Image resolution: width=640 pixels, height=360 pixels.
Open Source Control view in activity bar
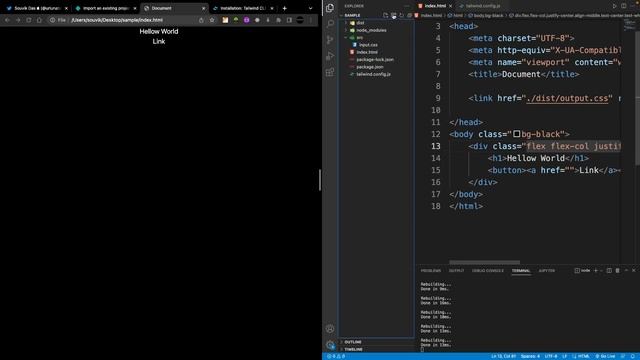(330, 40)
